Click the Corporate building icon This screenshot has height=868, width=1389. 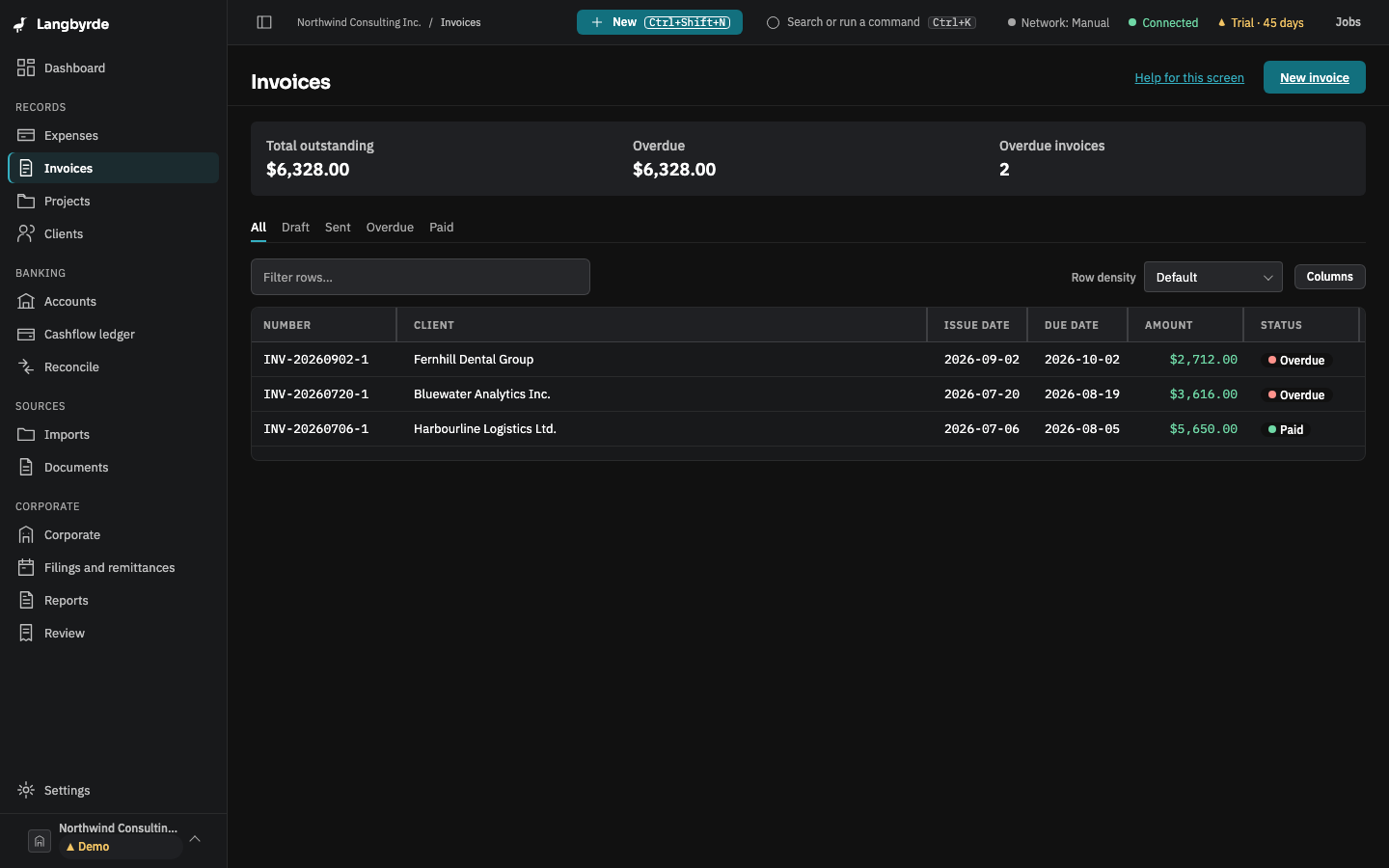point(26,534)
